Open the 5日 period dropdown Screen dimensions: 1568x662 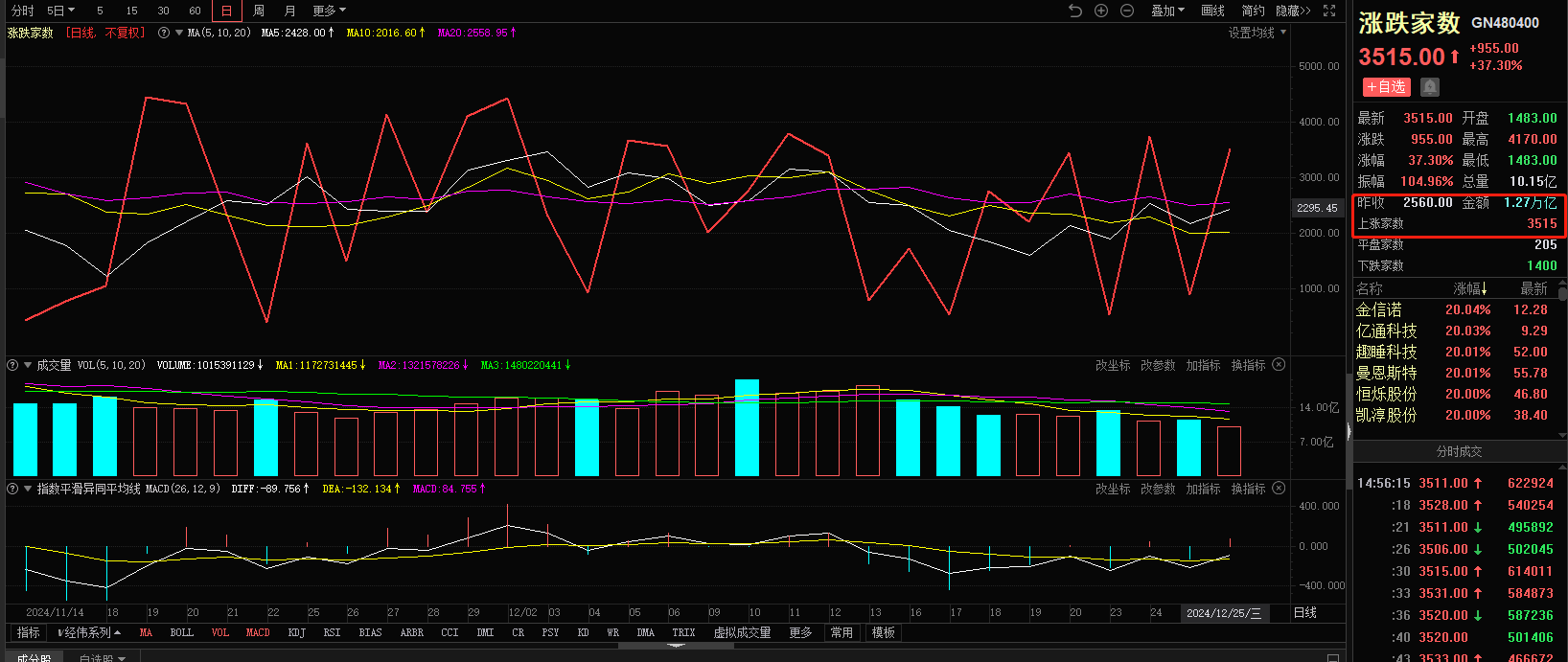[x=61, y=11]
